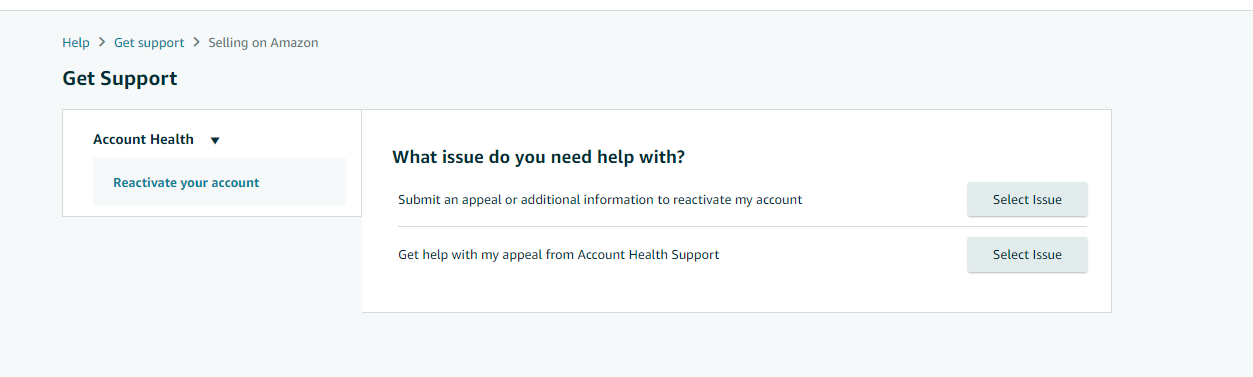
Task: Click the 'What issue do you need help with?' heading
Action: pos(539,157)
